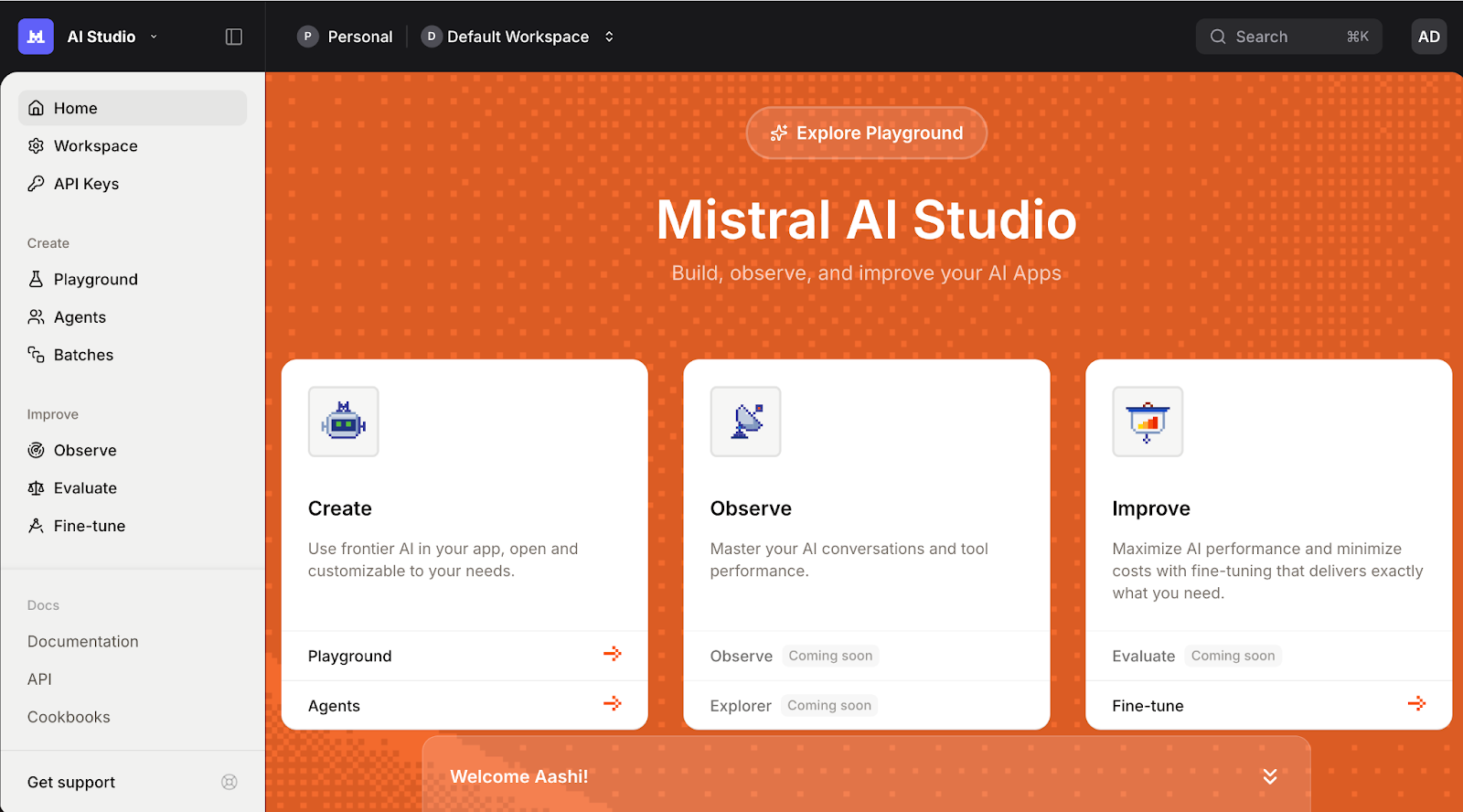Click the Playground flask icon in sidebar

point(36,279)
